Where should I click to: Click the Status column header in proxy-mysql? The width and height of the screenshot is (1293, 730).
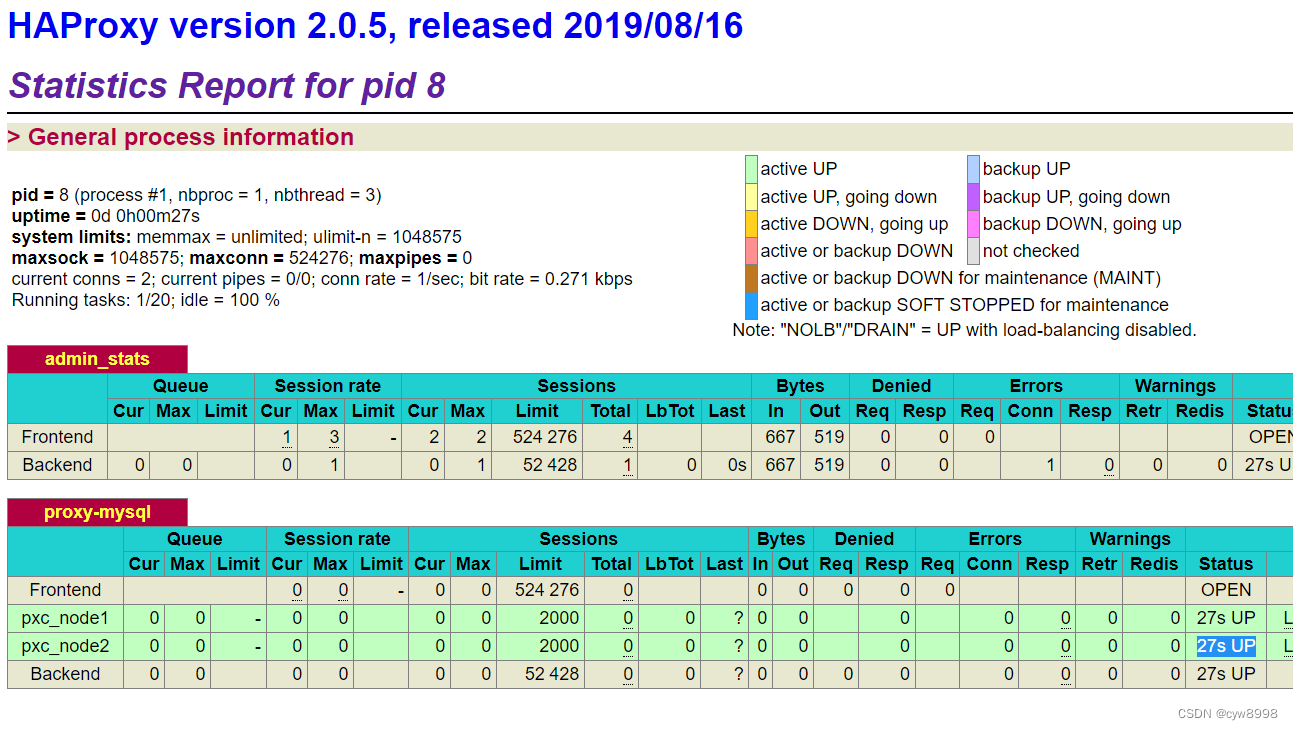click(x=1226, y=564)
